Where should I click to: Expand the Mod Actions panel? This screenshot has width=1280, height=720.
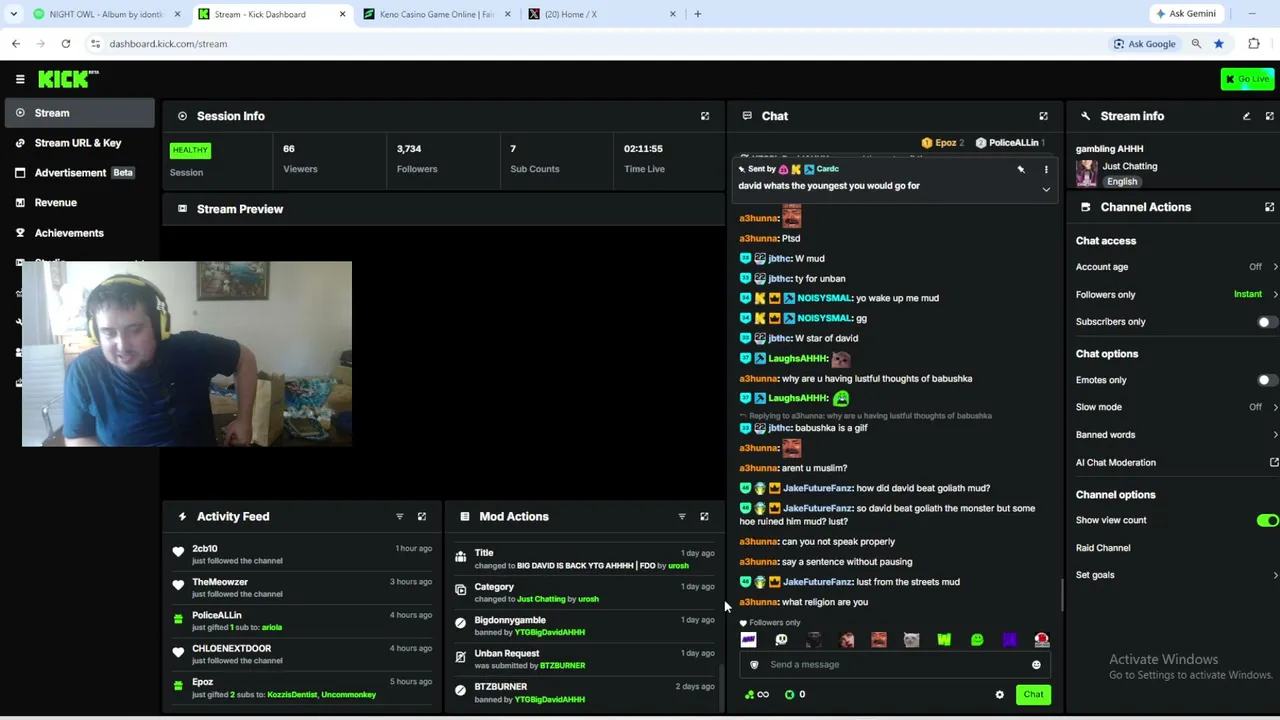(x=704, y=516)
